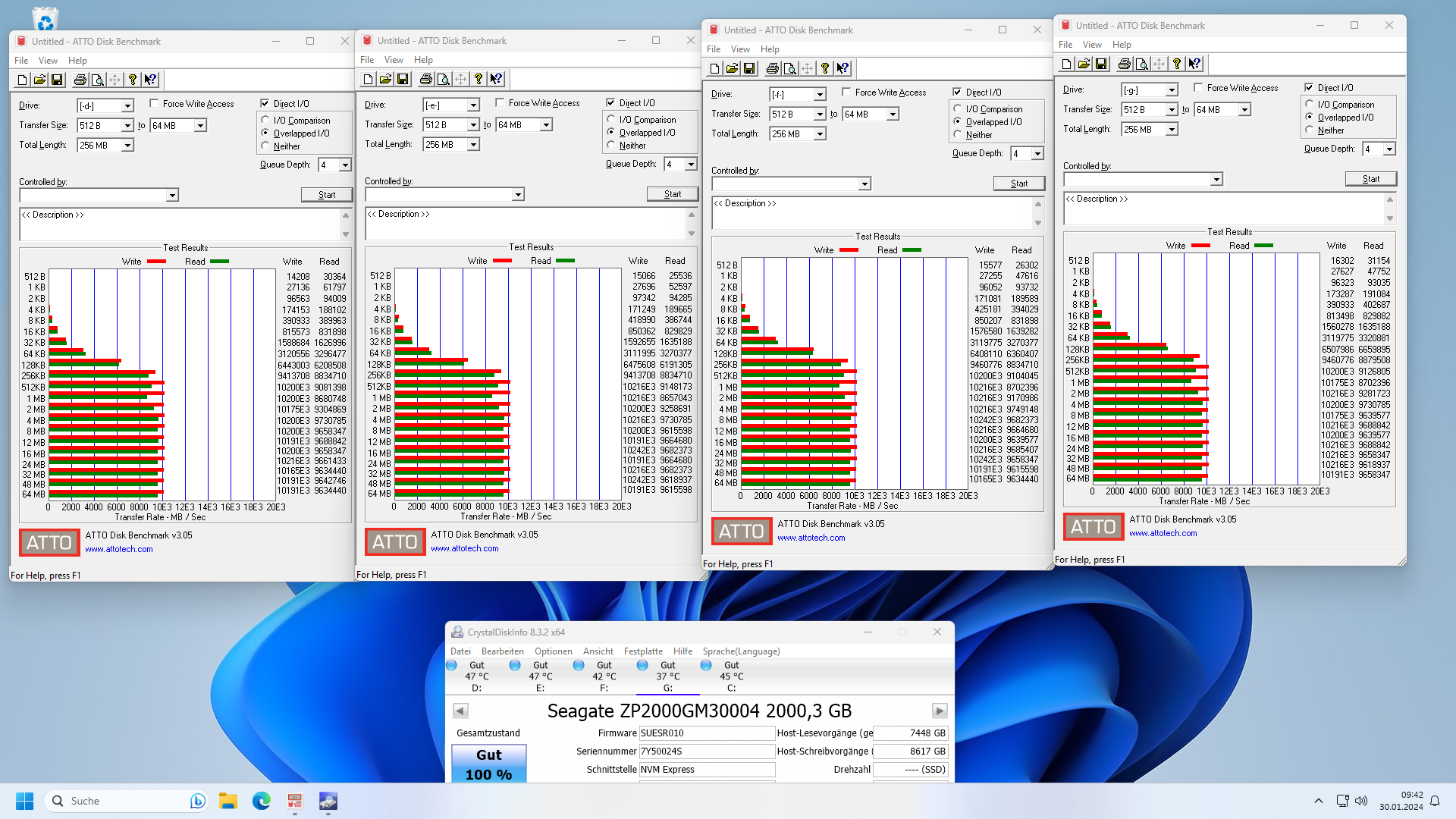The height and width of the screenshot is (819, 1456).
Task: Print the drive G benchmark results
Action: (1125, 64)
